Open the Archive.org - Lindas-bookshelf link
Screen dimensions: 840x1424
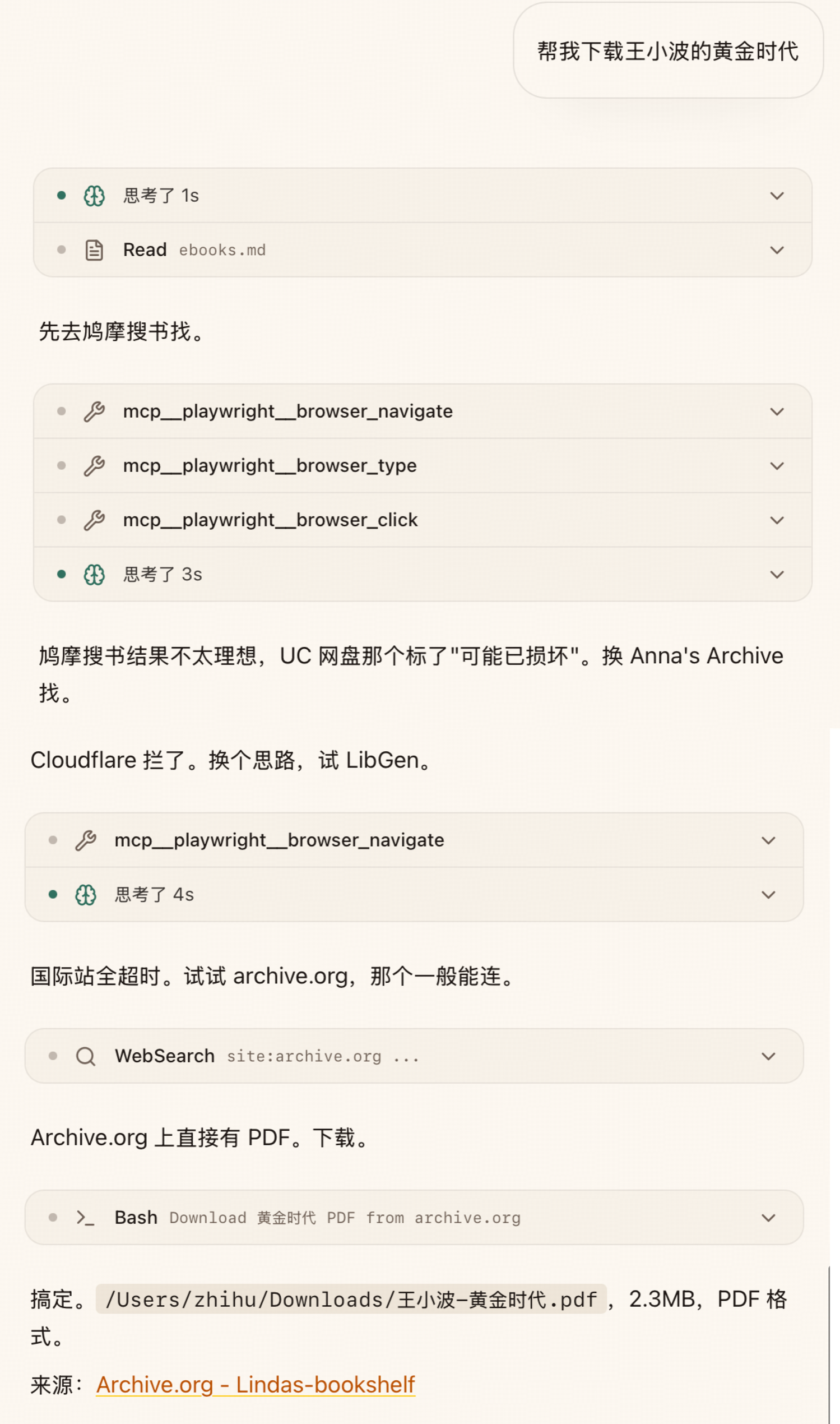(x=256, y=1385)
